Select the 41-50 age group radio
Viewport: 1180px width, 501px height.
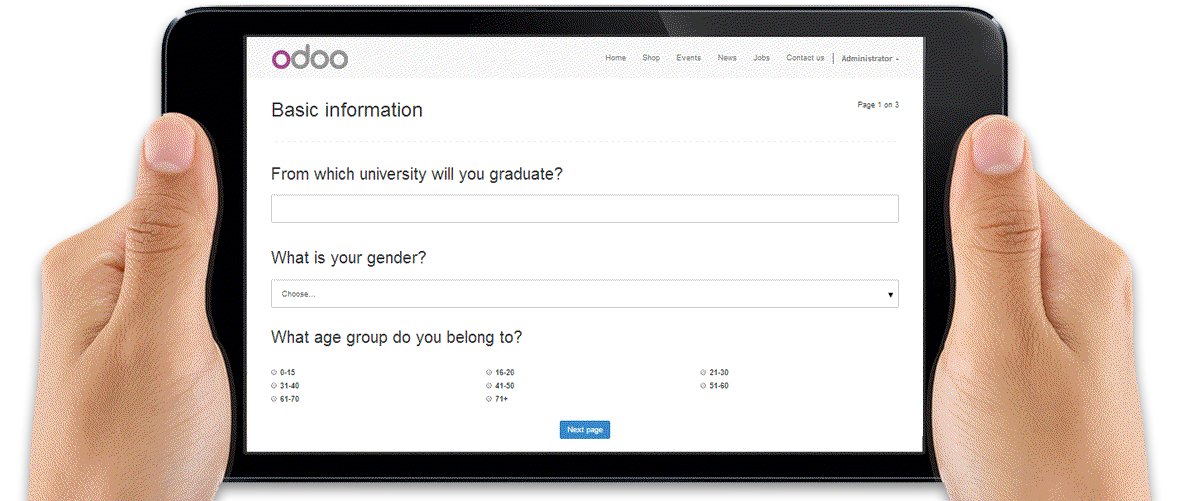(489, 385)
